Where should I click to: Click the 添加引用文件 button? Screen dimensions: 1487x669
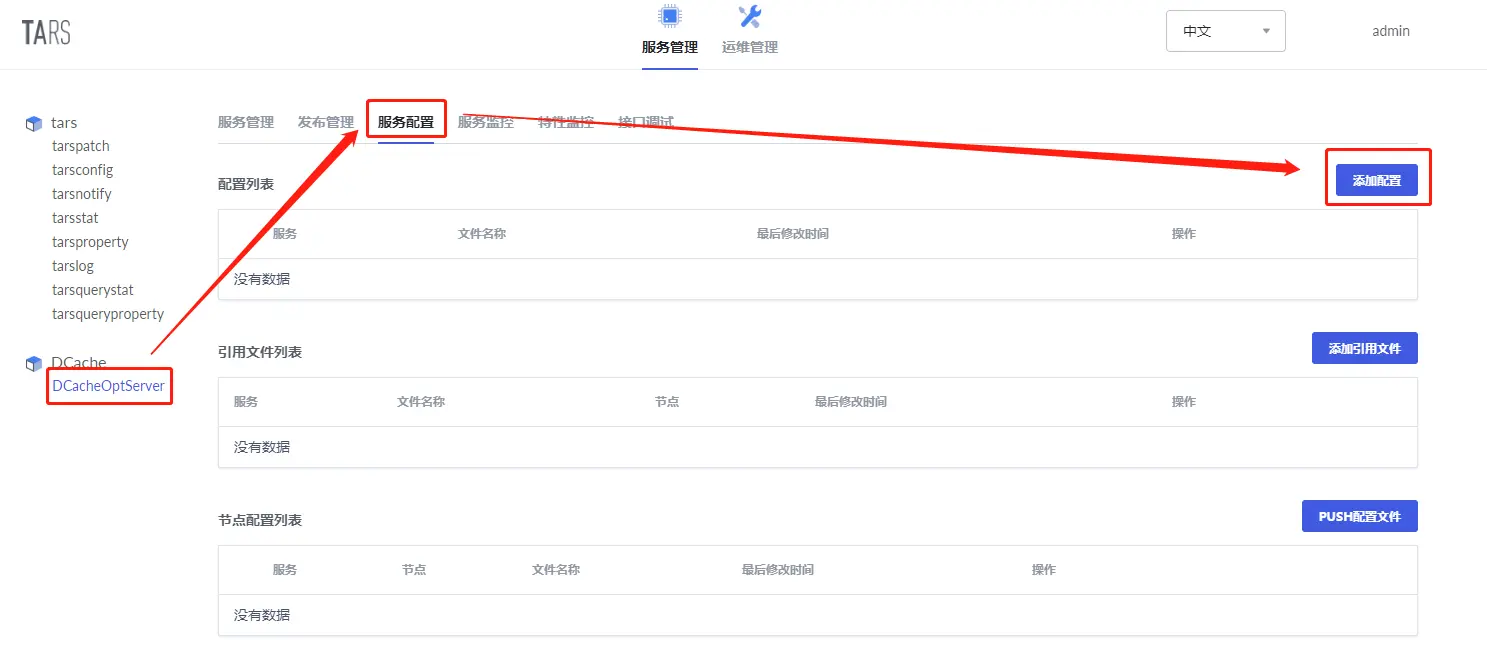point(1364,349)
